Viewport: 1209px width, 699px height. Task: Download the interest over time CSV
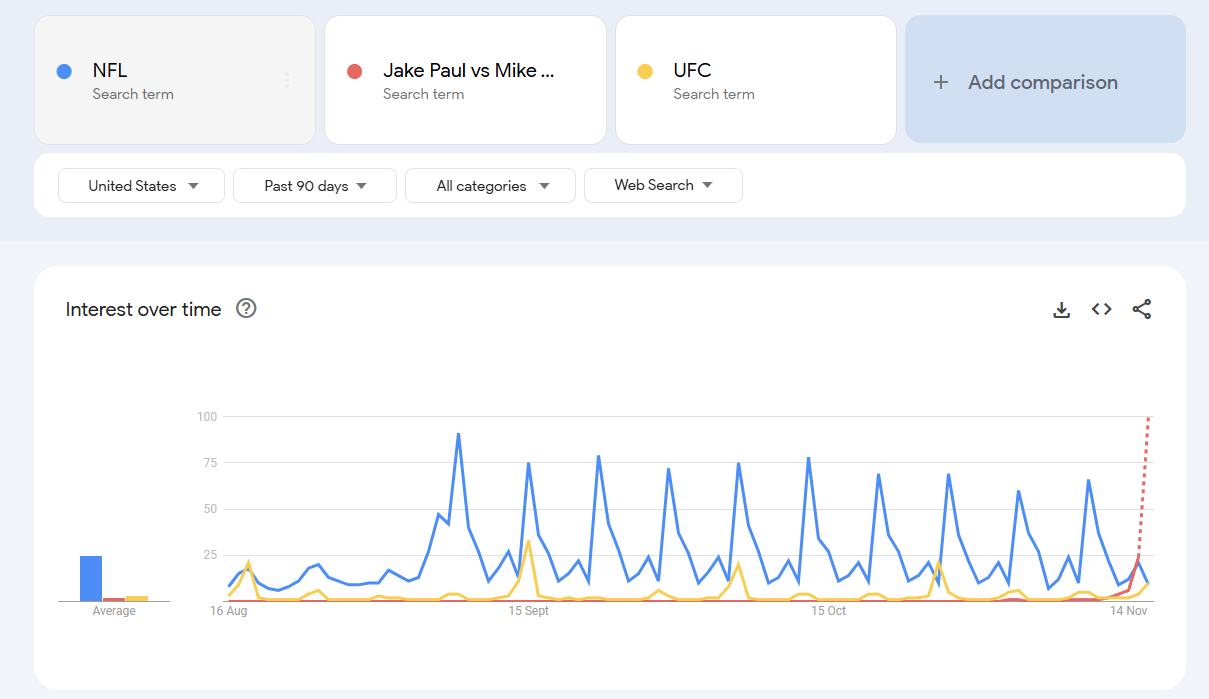(1062, 310)
